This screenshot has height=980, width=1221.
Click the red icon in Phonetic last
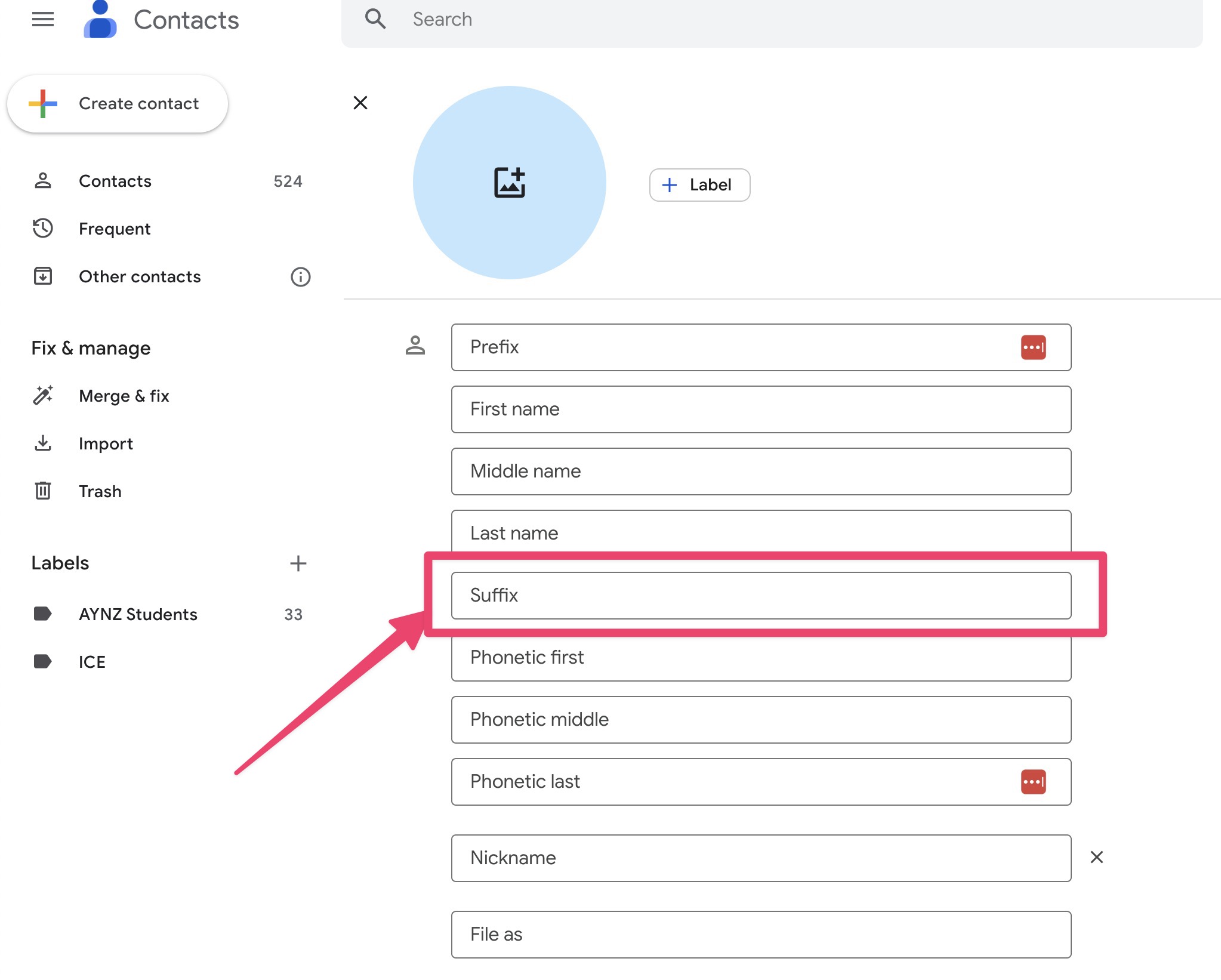pos(1033,782)
